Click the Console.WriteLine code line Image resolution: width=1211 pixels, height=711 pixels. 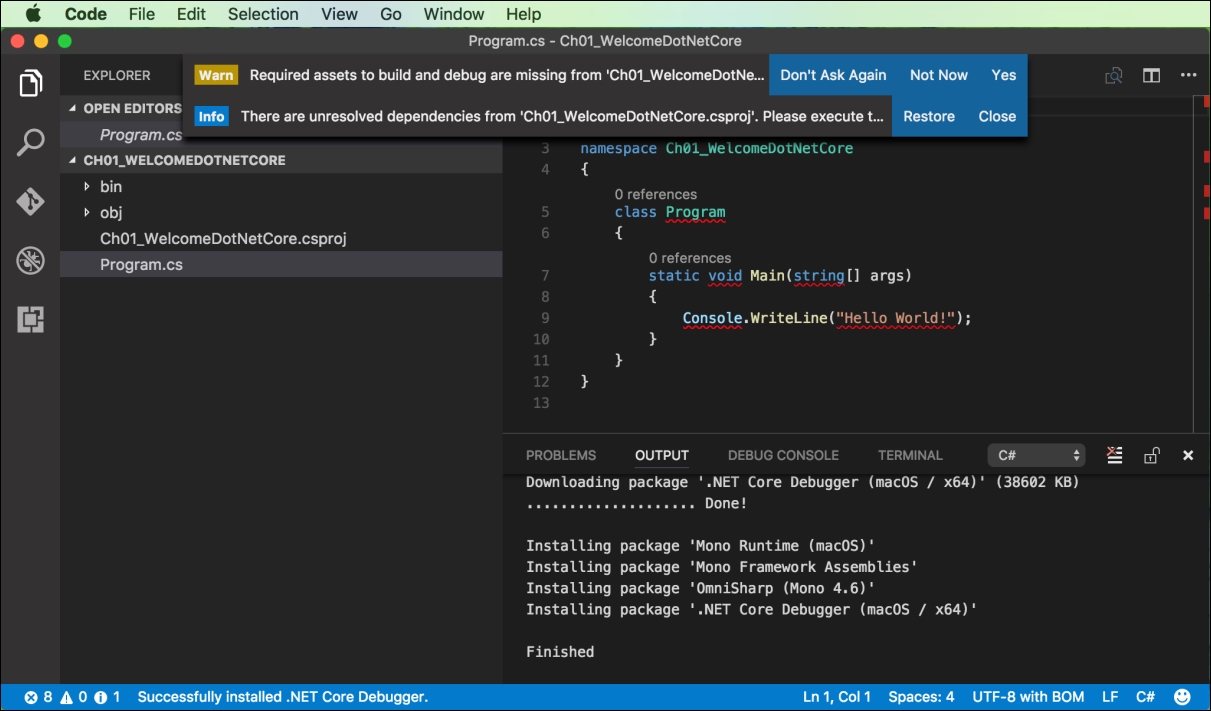pyautogui.click(x=827, y=318)
